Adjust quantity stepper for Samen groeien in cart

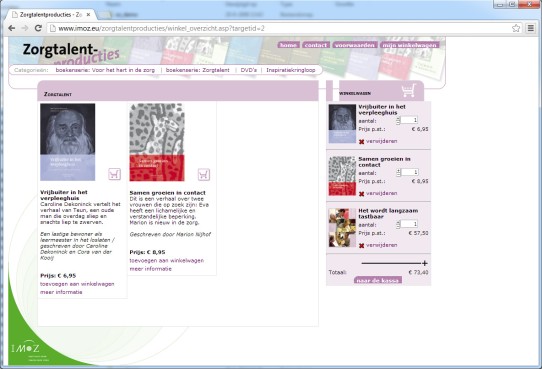(x=398, y=172)
